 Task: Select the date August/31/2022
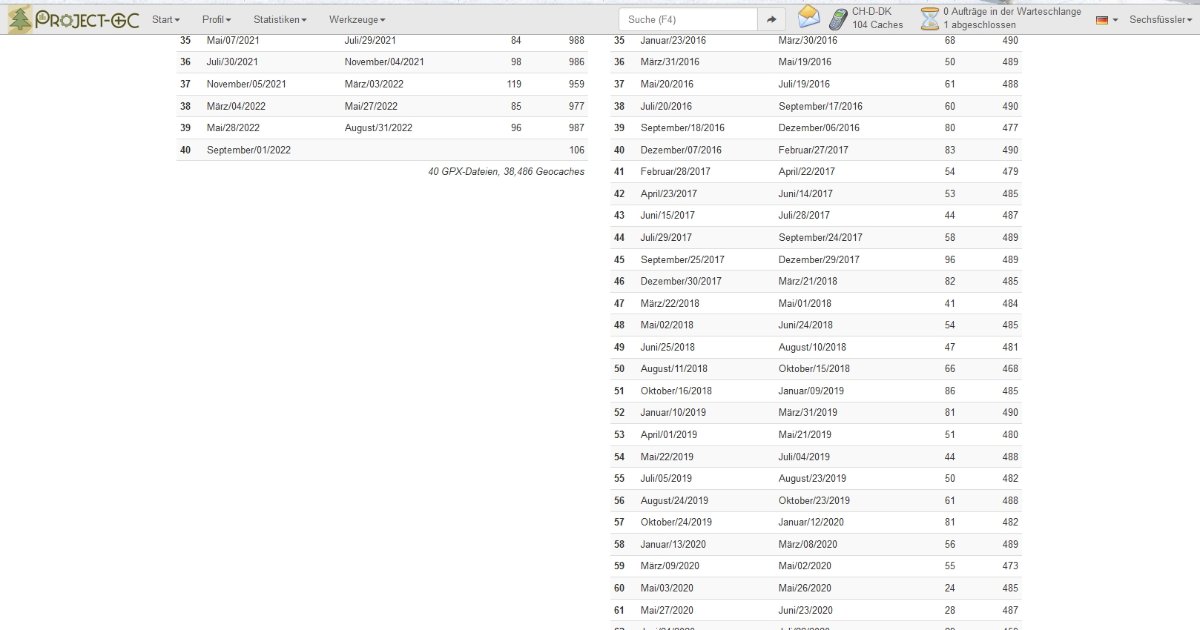coord(379,128)
